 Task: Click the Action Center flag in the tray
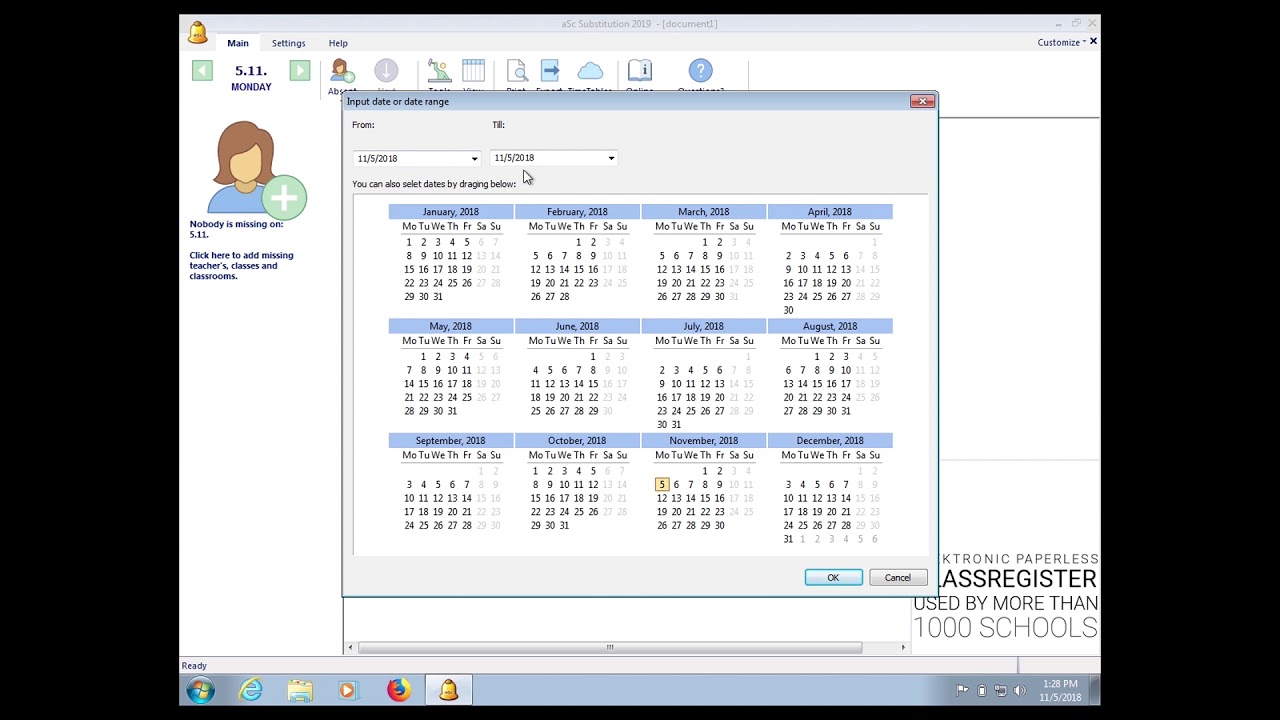(x=962, y=690)
